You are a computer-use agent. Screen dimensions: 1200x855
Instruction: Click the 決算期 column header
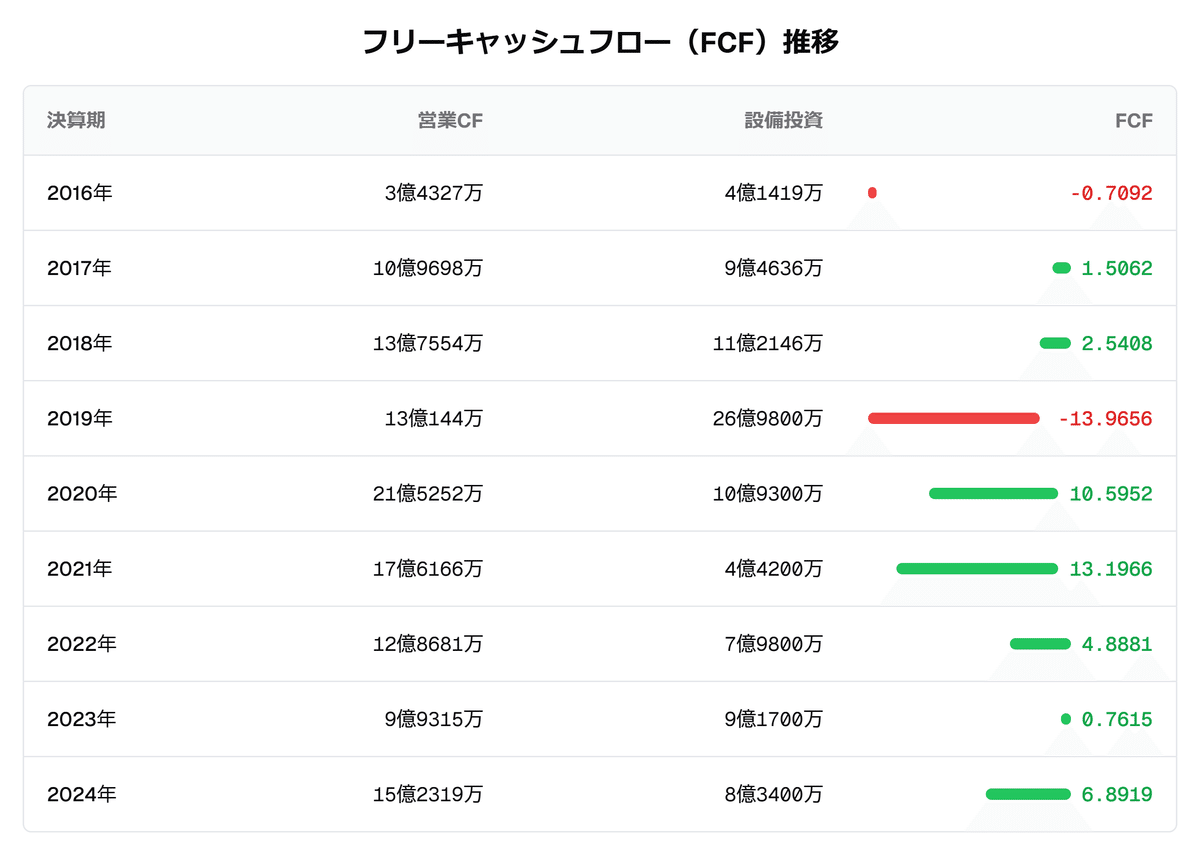pyautogui.click(x=76, y=121)
